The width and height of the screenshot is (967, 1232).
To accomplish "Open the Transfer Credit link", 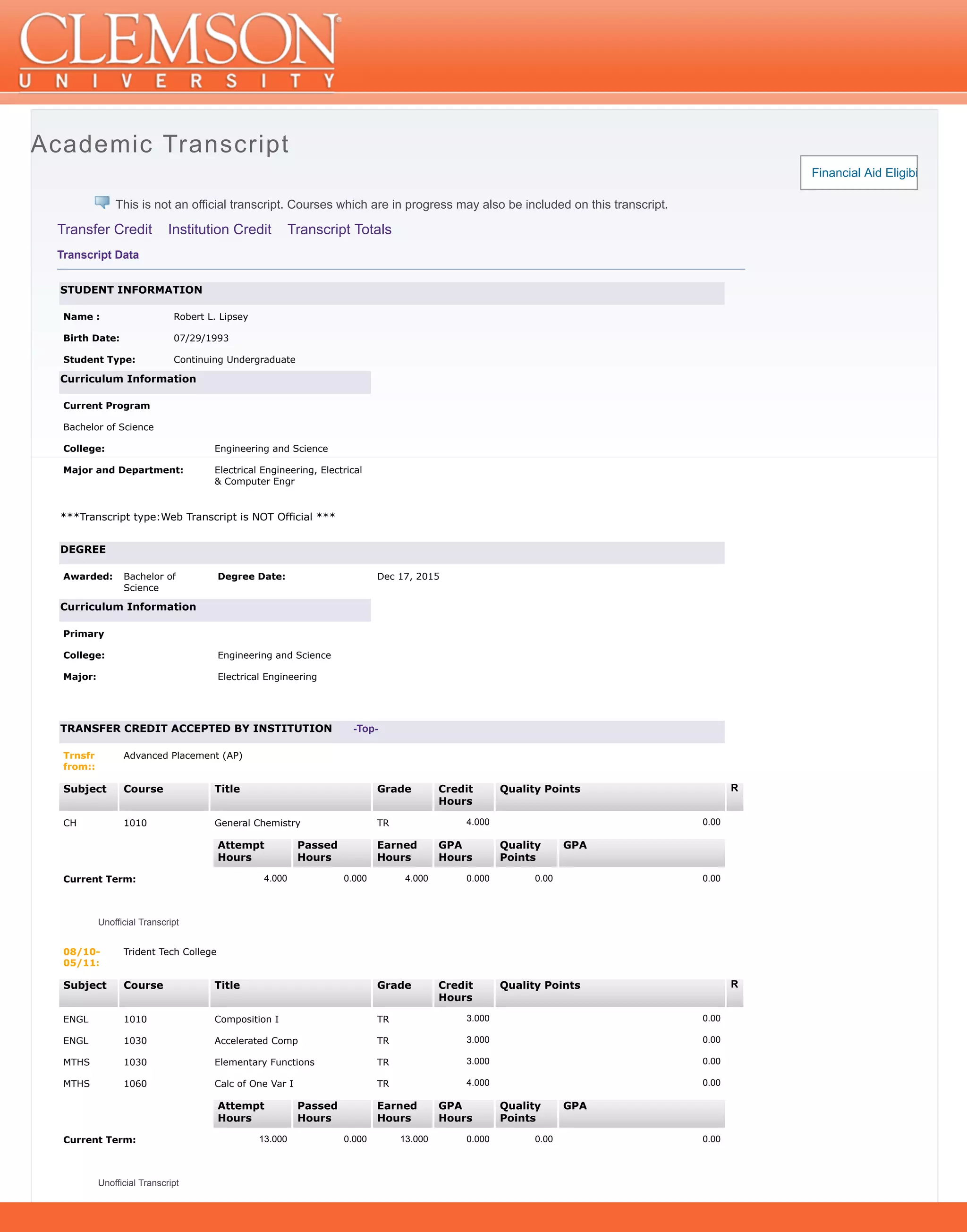I will [x=105, y=229].
